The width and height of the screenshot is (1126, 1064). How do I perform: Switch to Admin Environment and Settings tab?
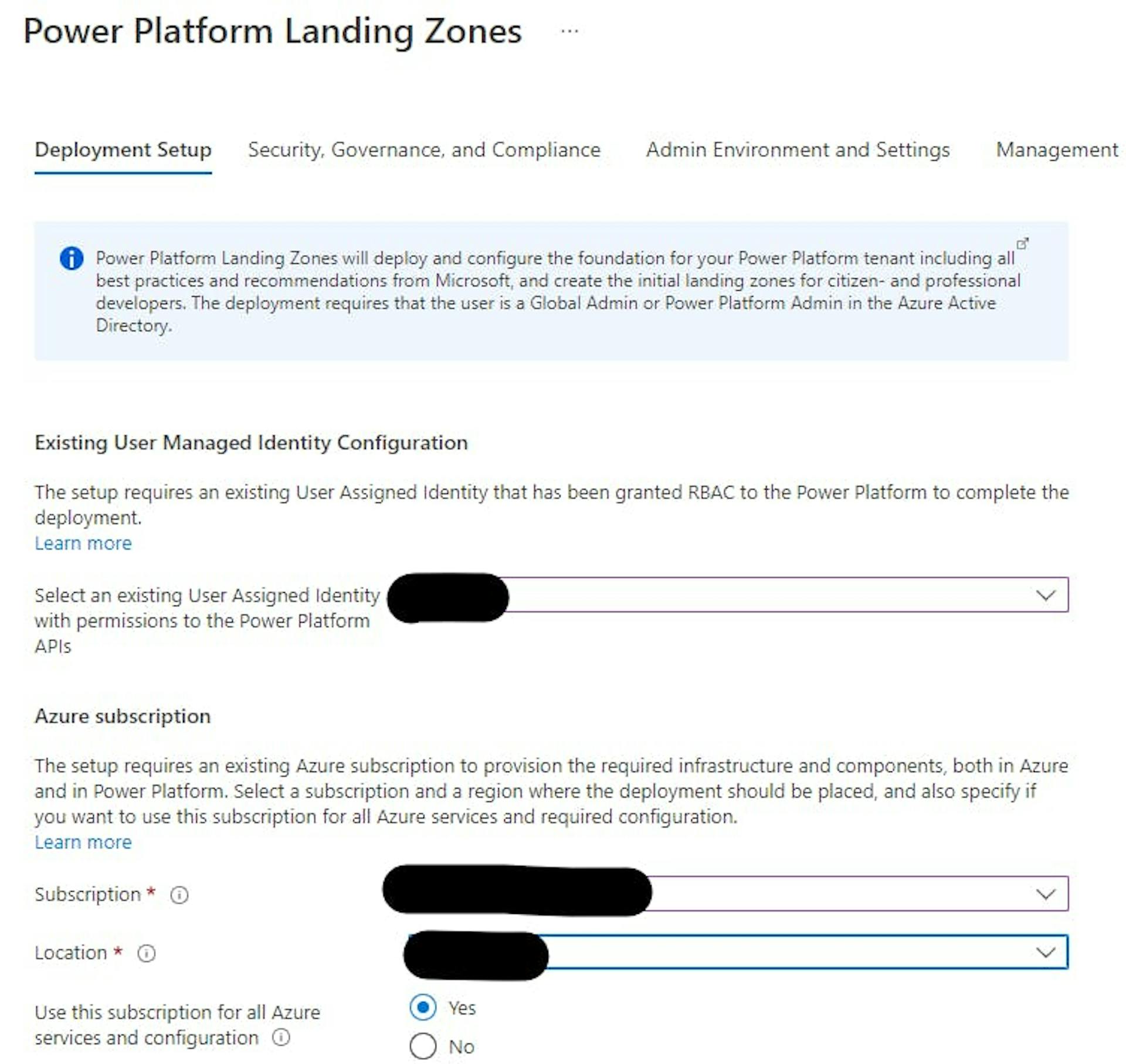tap(798, 150)
